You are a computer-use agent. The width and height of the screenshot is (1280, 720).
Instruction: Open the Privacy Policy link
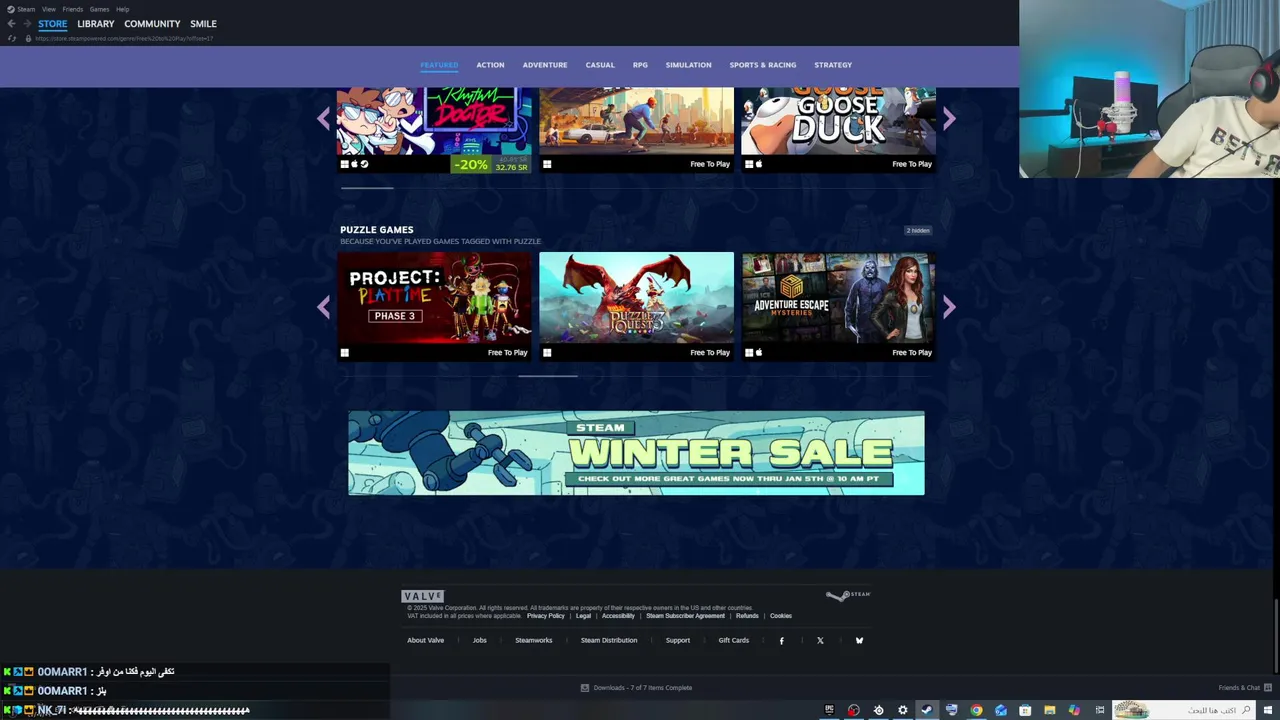click(x=546, y=616)
